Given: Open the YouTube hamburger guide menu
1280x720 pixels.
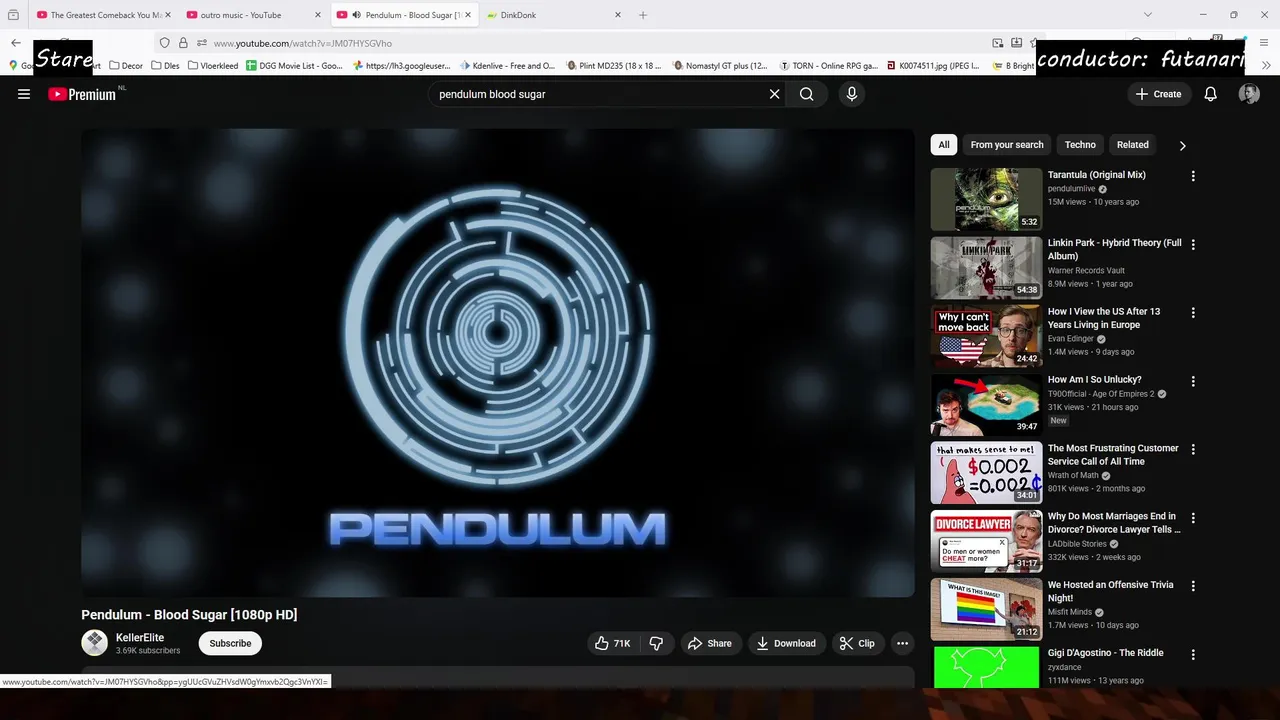Looking at the screenshot, I should click(24, 94).
